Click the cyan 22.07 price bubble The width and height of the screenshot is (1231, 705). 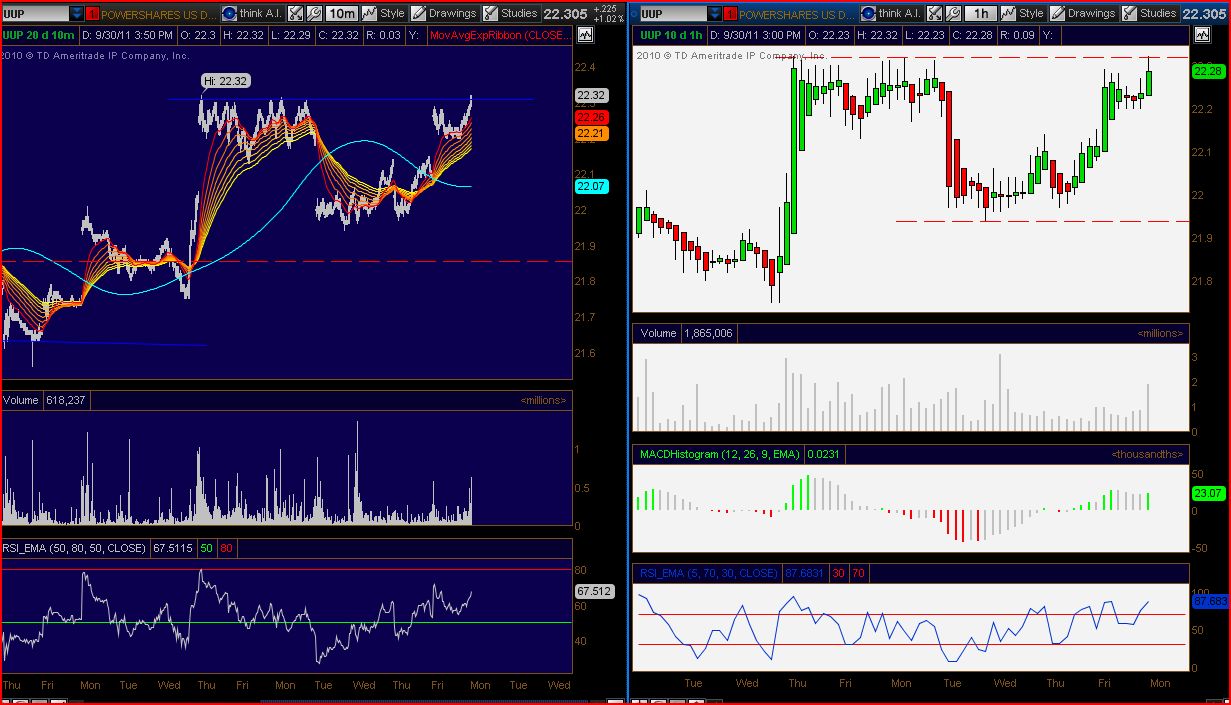[590, 186]
